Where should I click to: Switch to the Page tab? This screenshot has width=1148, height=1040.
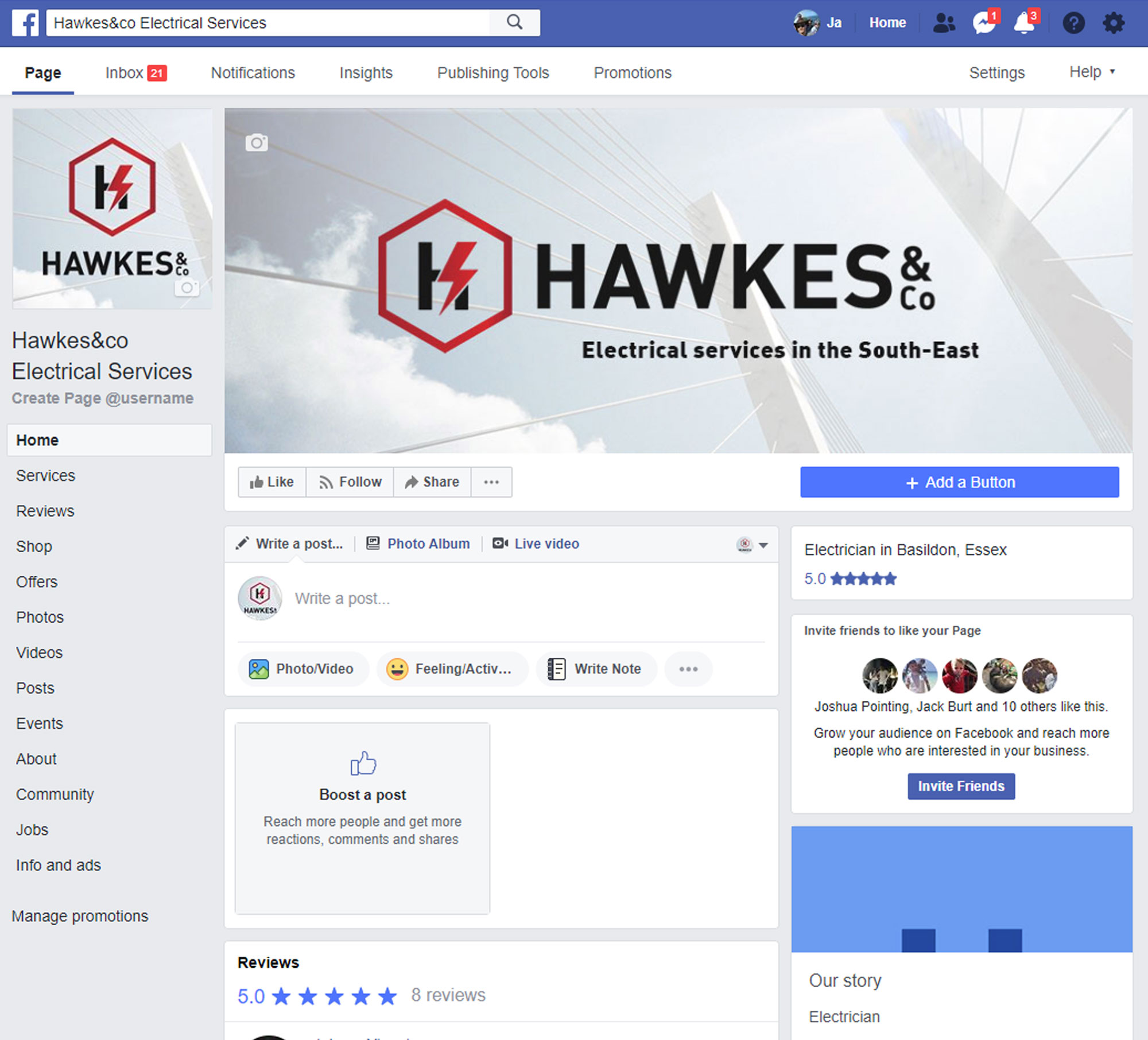tap(43, 73)
